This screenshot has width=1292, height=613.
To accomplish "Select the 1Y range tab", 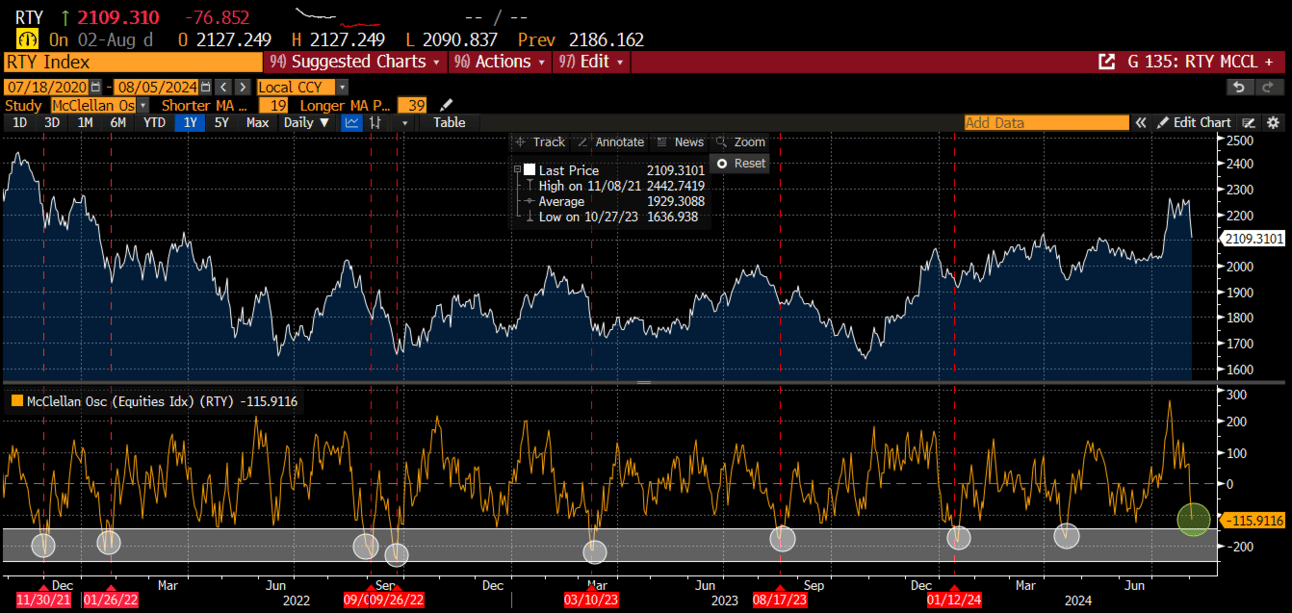I will [189, 122].
